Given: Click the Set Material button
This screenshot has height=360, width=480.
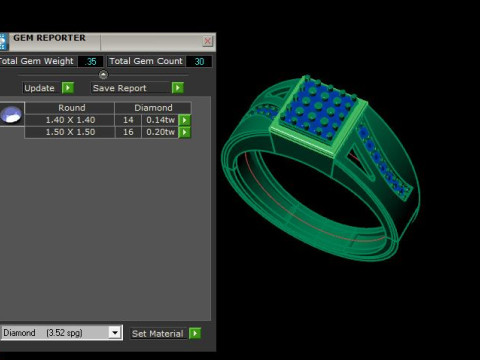Looking at the screenshot, I should 158,333.
